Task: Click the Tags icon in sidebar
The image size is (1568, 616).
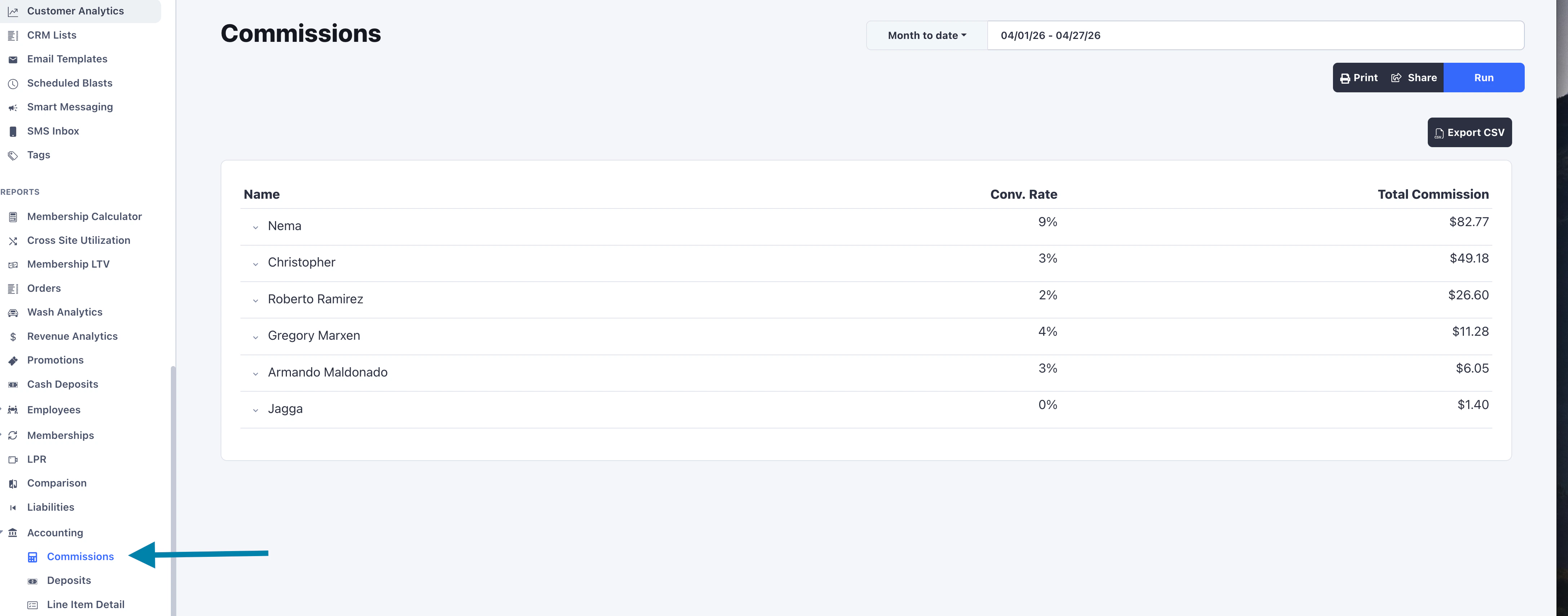Action: [13, 155]
